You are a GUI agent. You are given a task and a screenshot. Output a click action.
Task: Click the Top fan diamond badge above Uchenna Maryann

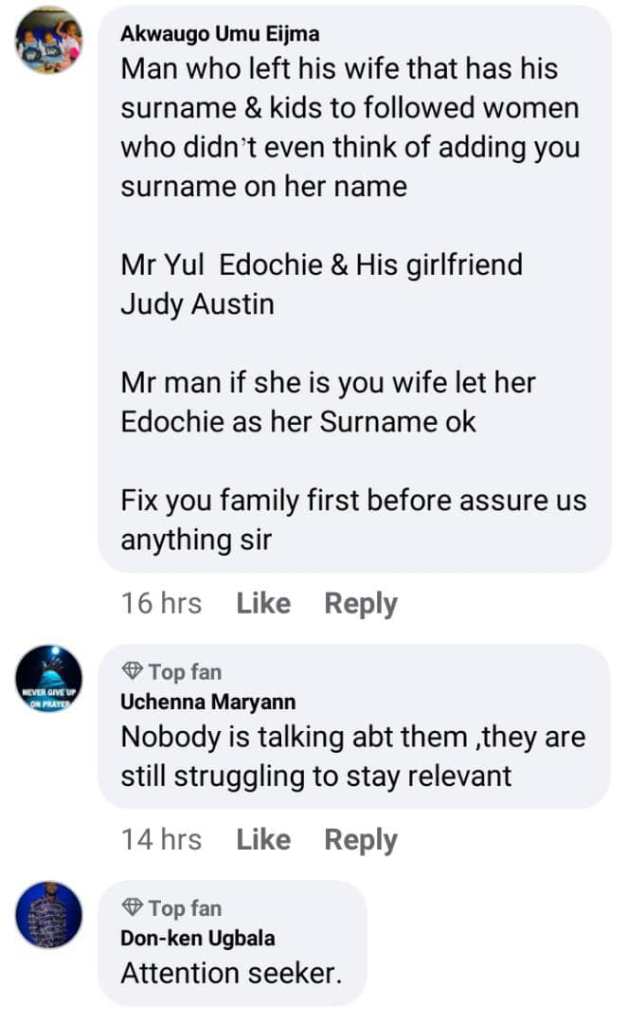132,671
